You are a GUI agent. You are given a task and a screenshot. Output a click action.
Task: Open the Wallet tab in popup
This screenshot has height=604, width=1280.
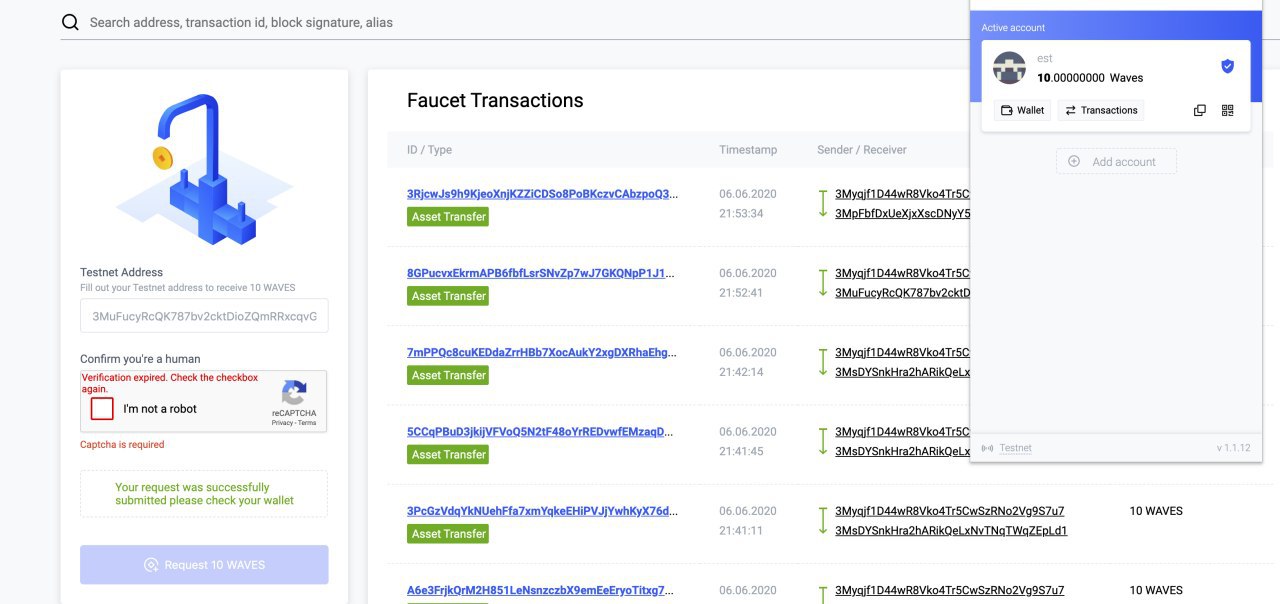click(x=1022, y=110)
